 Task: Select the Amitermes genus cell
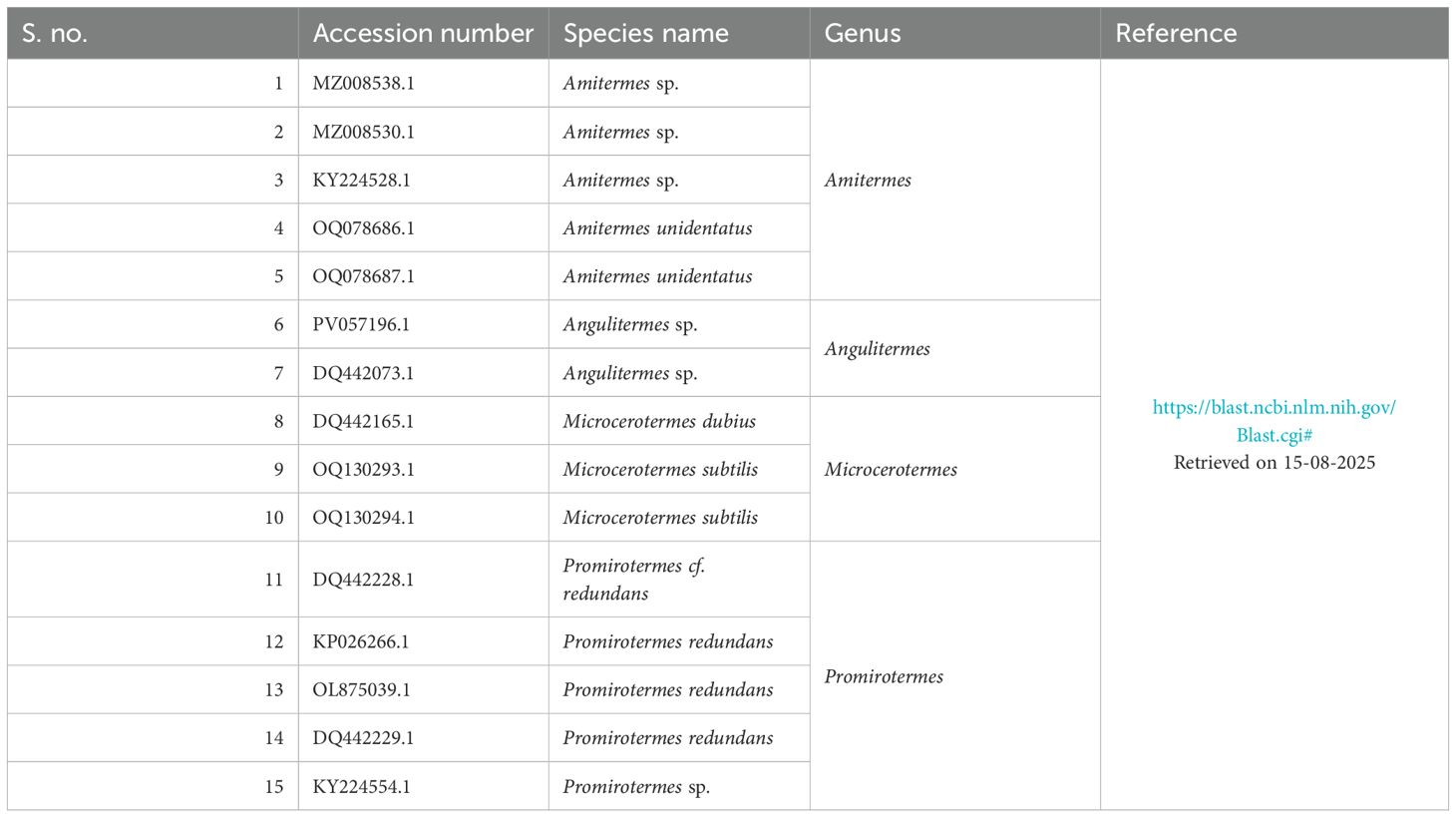(868, 180)
